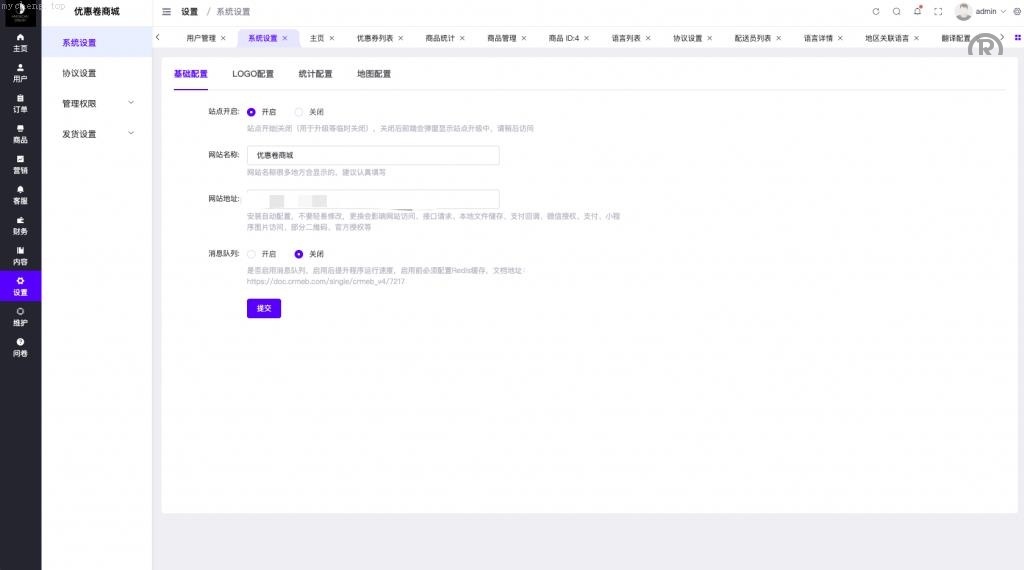The image size is (1024, 570).
Task: Click the refresh icon in top bar
Action: tap(876, 12)
